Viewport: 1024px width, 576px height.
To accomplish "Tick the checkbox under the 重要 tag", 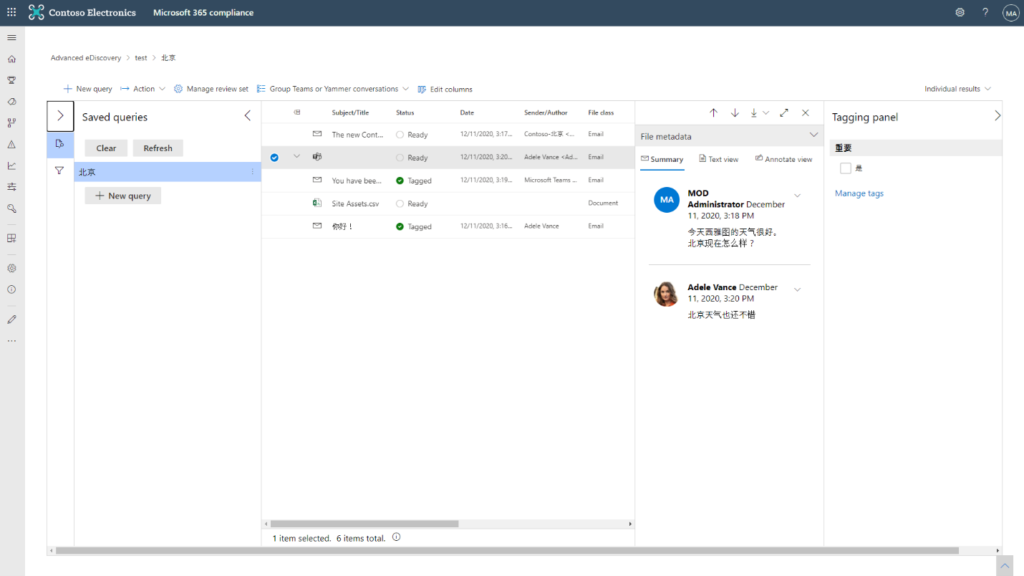I will (x=845, y=168).
